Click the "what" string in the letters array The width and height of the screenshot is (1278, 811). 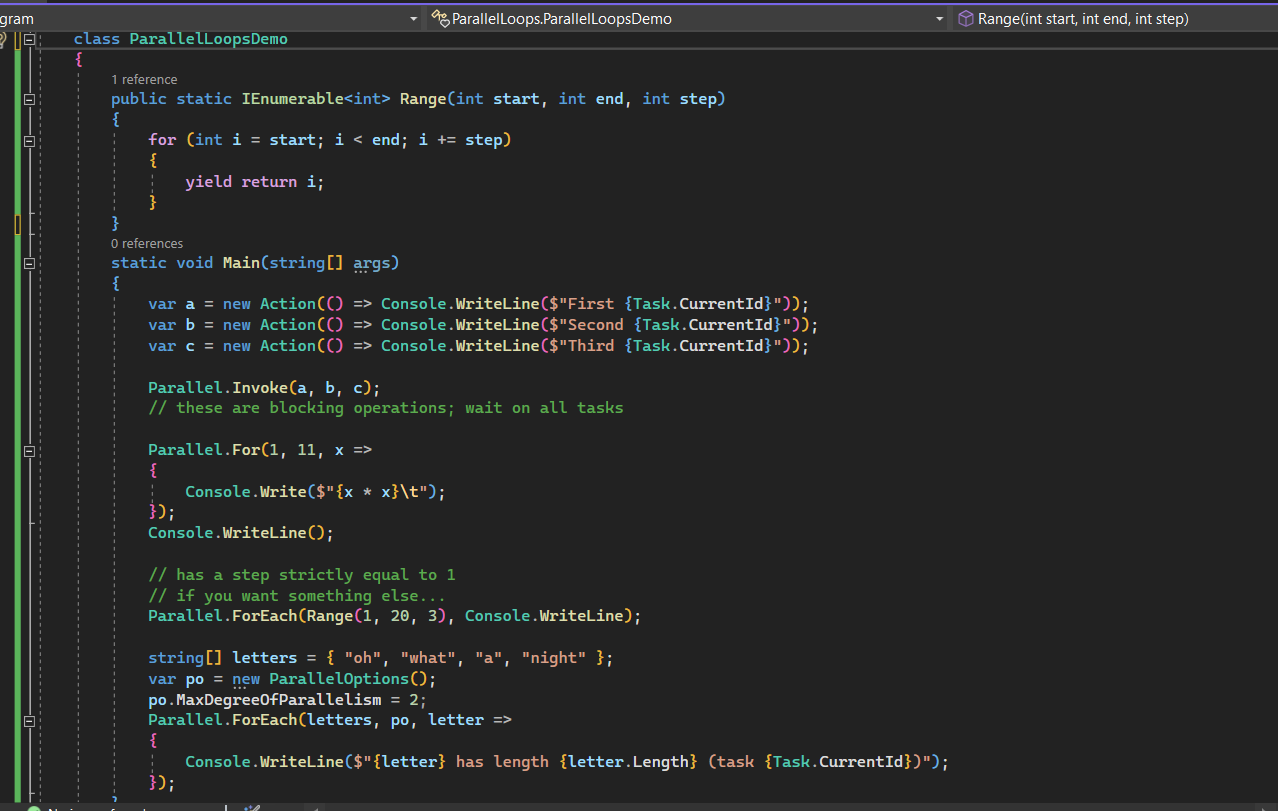click(x=428, y=657)
